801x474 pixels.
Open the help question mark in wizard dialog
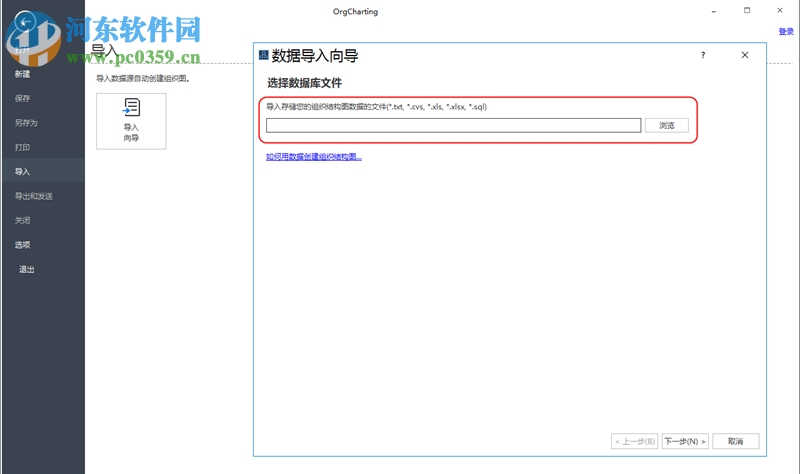pyautogui.click(x=703, y=55)
